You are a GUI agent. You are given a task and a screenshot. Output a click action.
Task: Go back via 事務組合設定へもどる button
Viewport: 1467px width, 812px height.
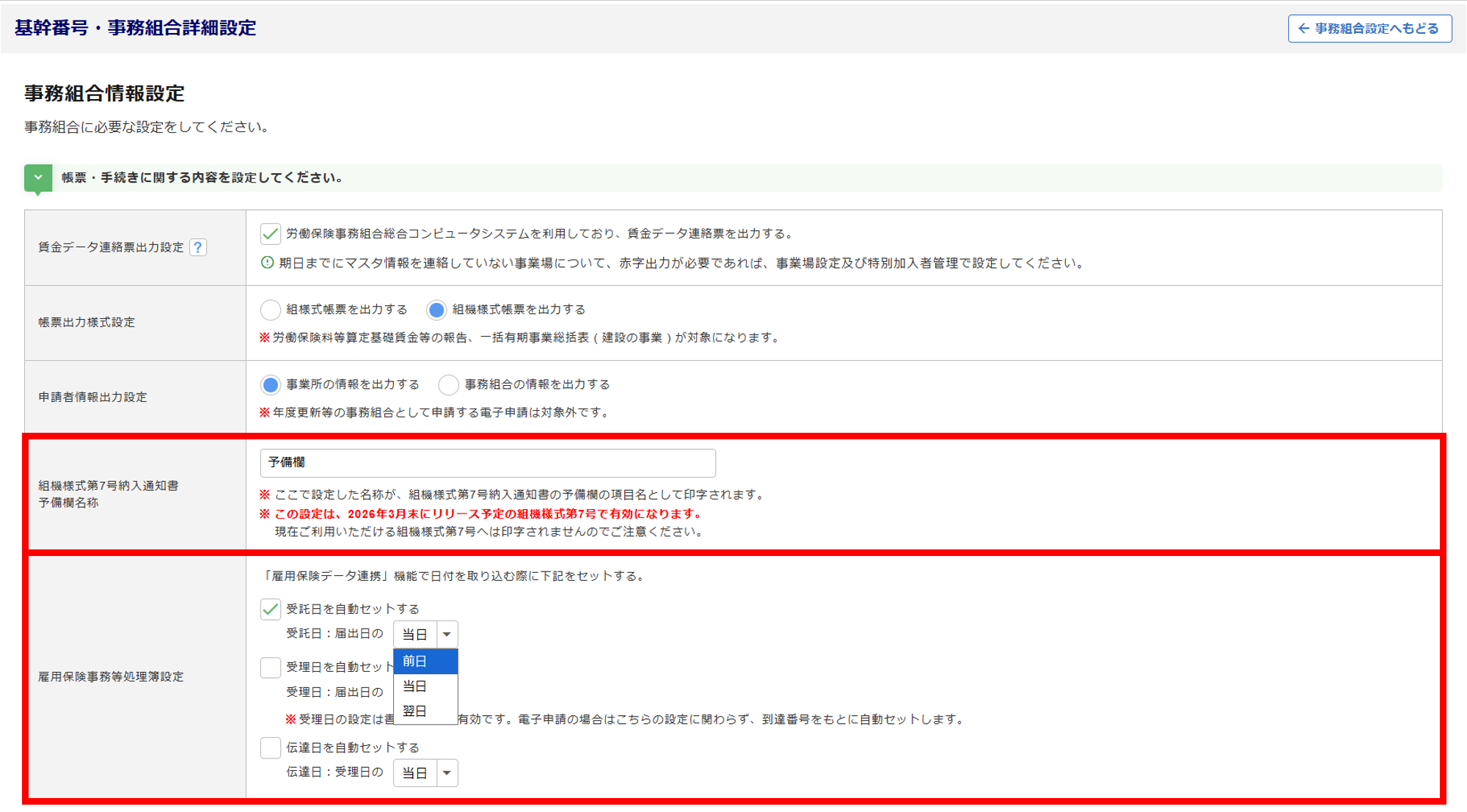pos(1369,29)
